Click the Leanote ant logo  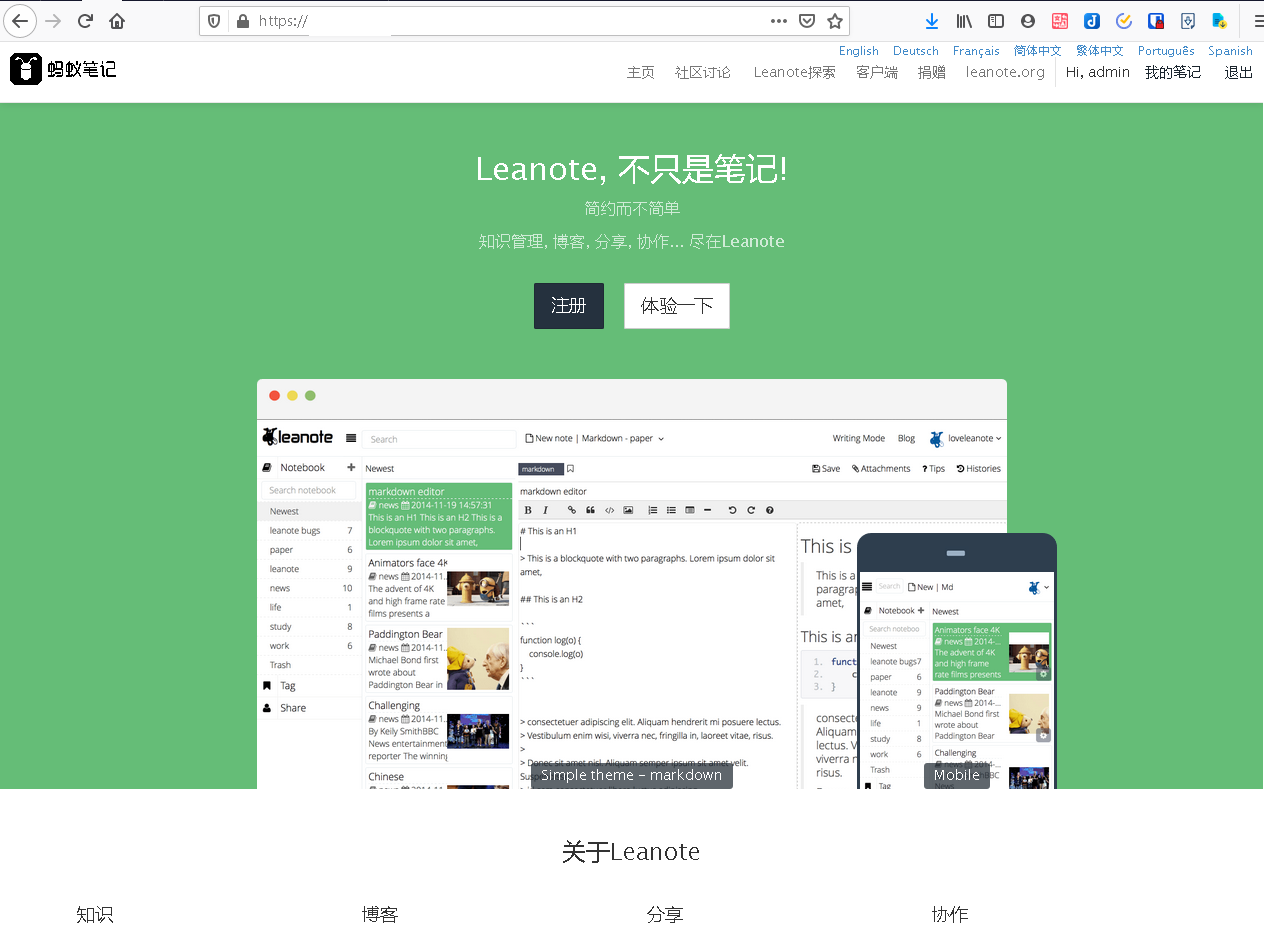(x=64, y=69)
